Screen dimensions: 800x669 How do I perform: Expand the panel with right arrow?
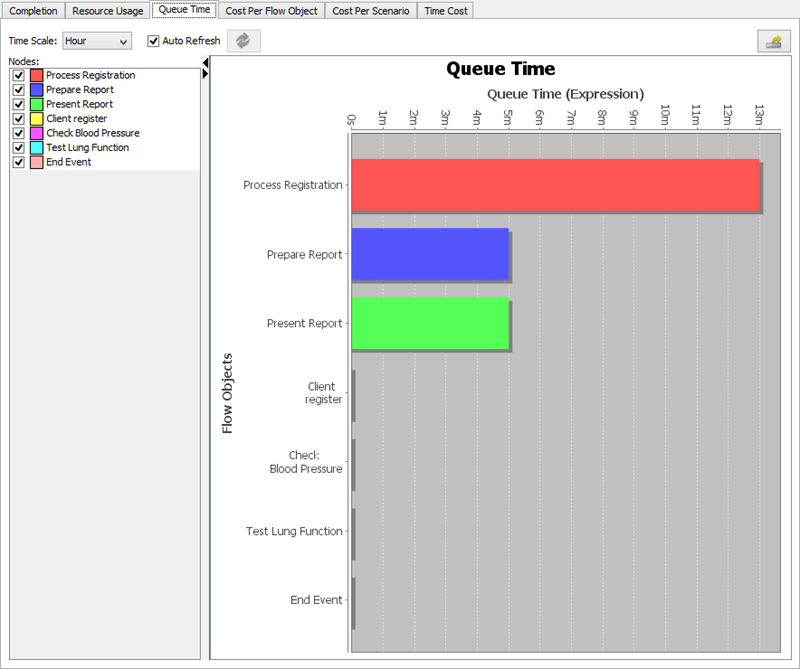coord(205,74)
